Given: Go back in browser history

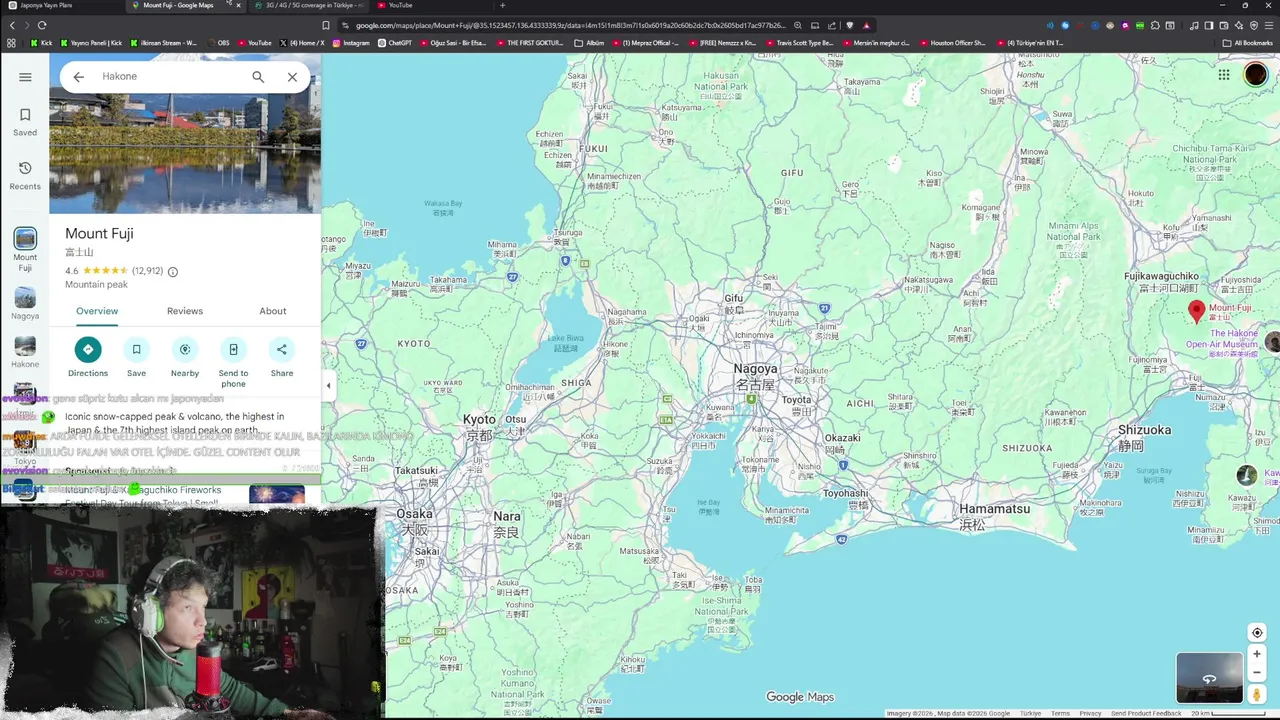Looking at the screenshot, I should coord(12,25).
